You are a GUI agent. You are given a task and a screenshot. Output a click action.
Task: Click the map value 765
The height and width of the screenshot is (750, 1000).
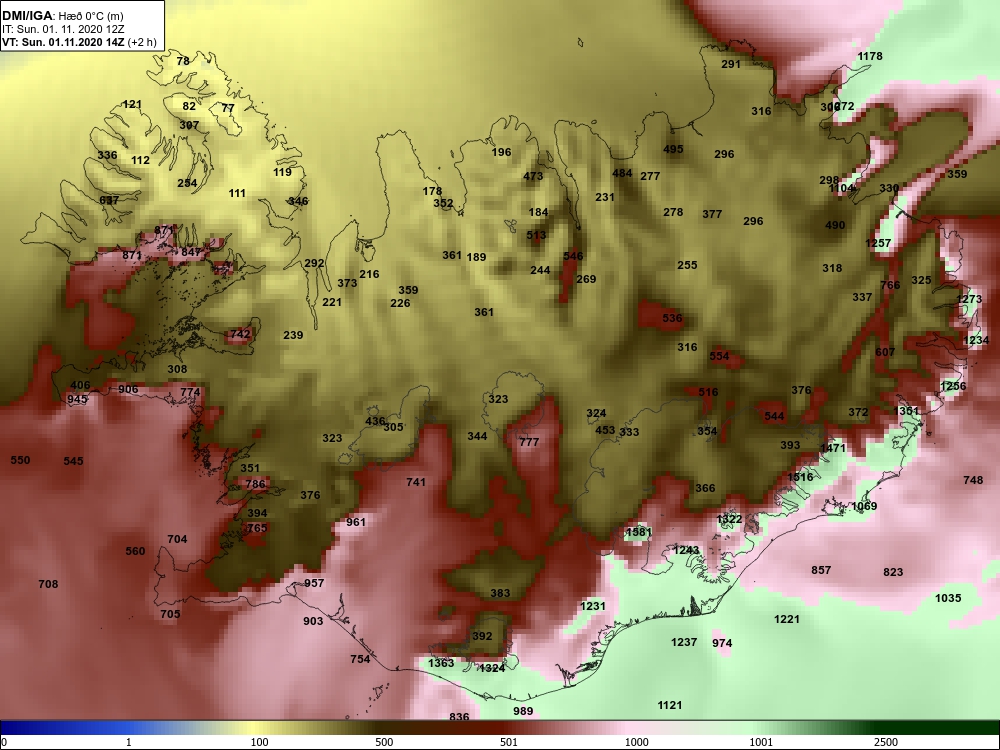256,528
